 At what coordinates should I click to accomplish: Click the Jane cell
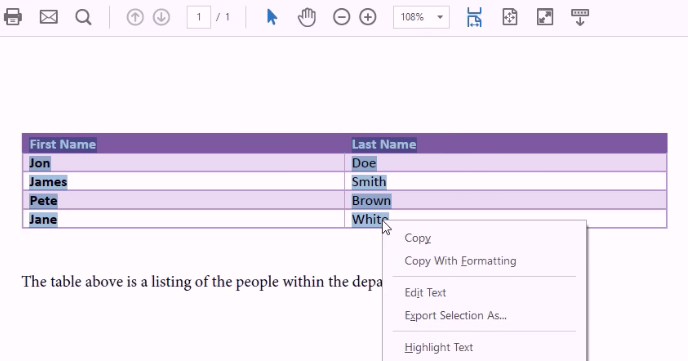[183, 219]
